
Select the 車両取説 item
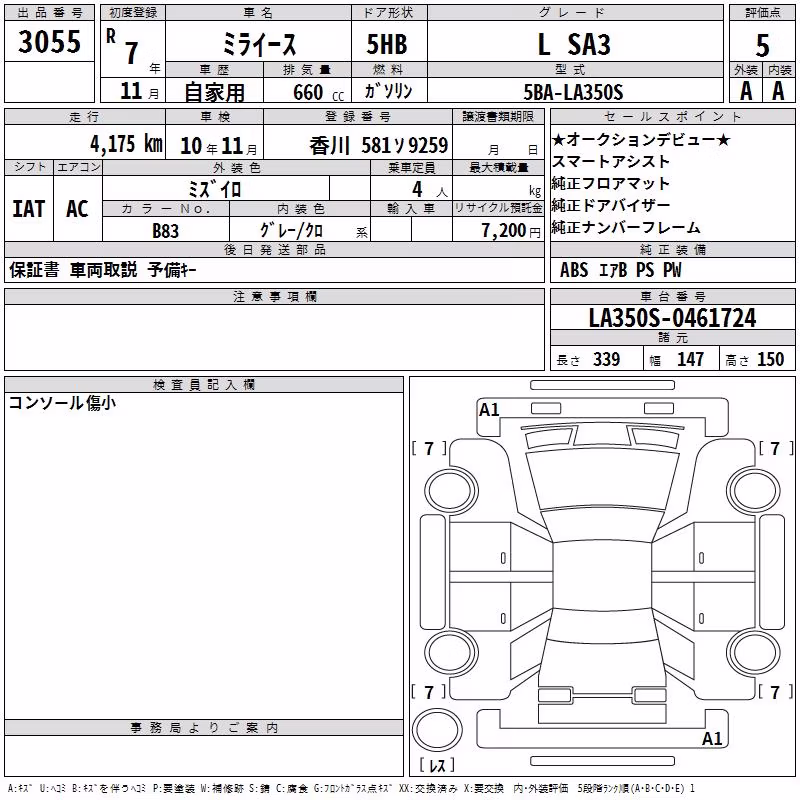coord(104,269)
